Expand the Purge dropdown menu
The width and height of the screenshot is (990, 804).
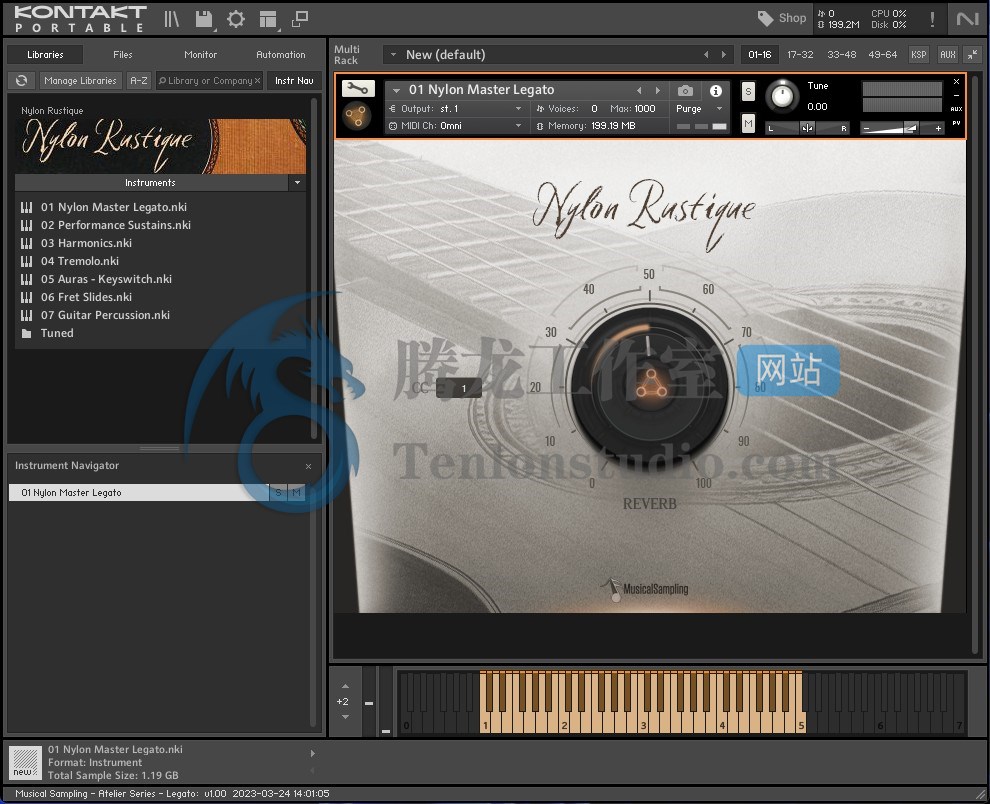coord(698,109)
